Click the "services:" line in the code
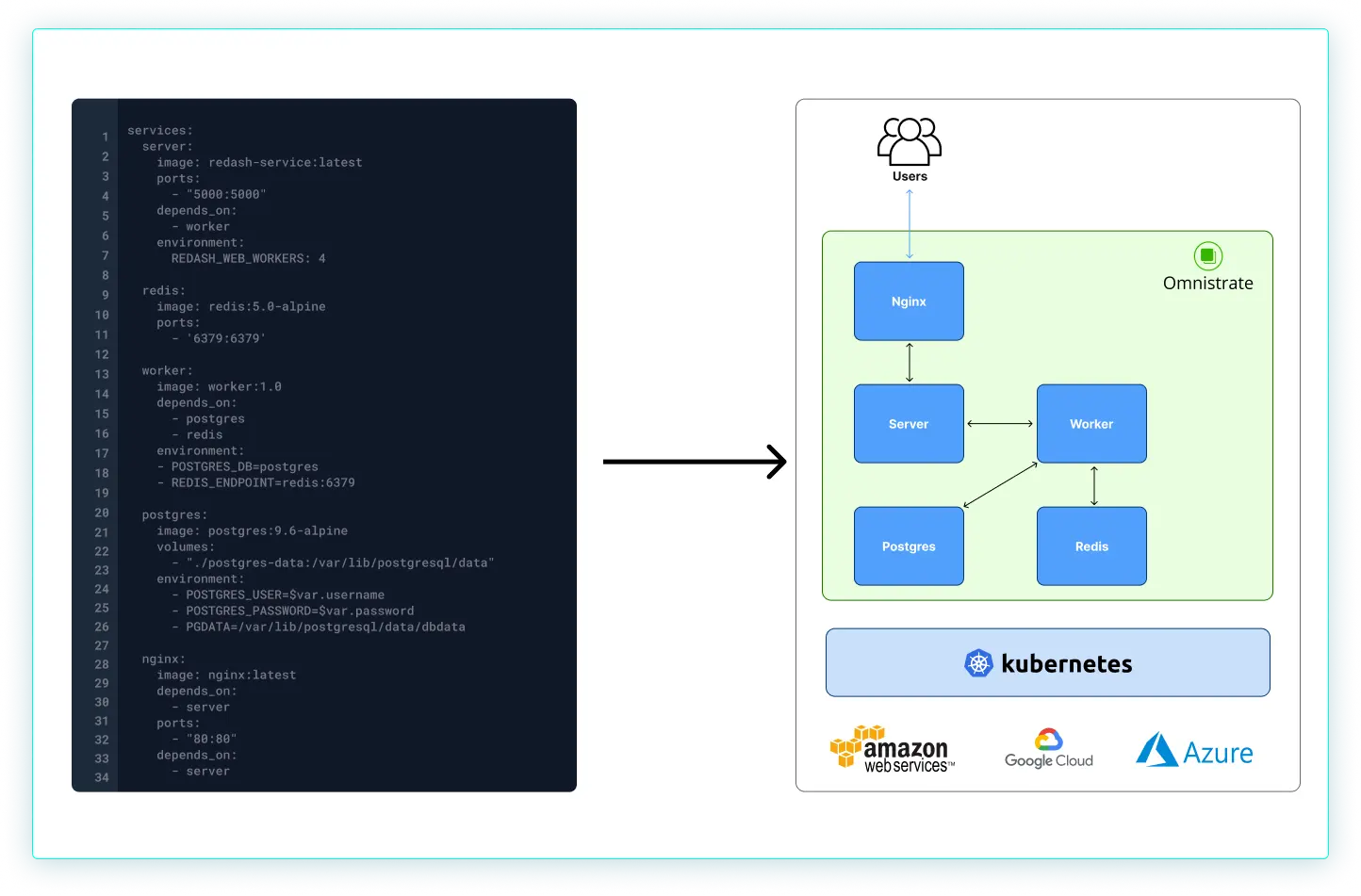This screenshot has height=896, width=1361. [x=160, y=131]
